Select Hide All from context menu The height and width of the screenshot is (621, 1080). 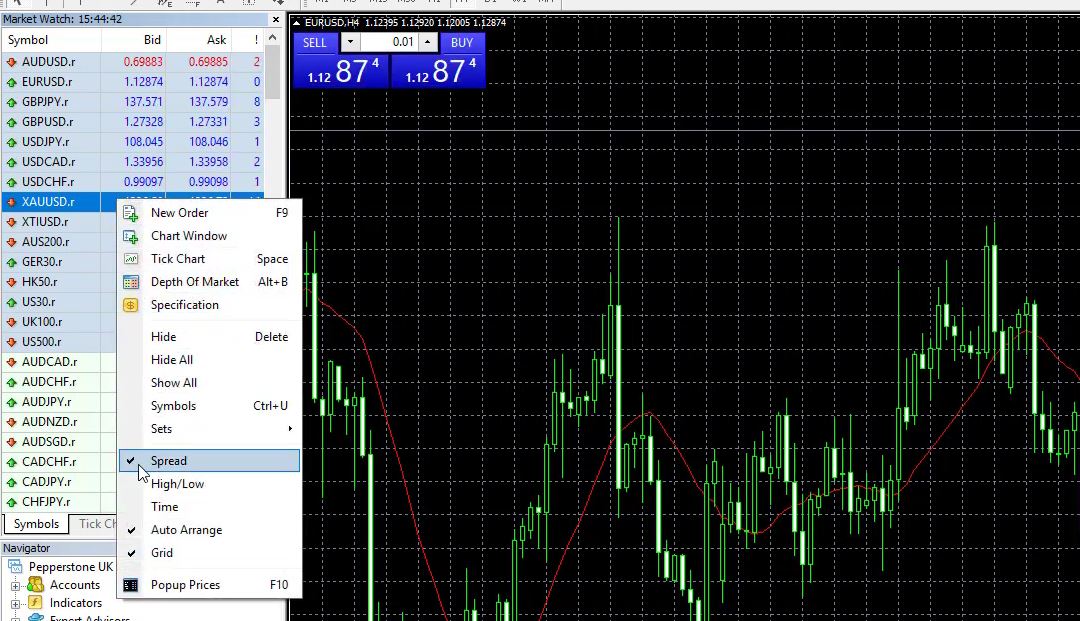pos(172,360)
